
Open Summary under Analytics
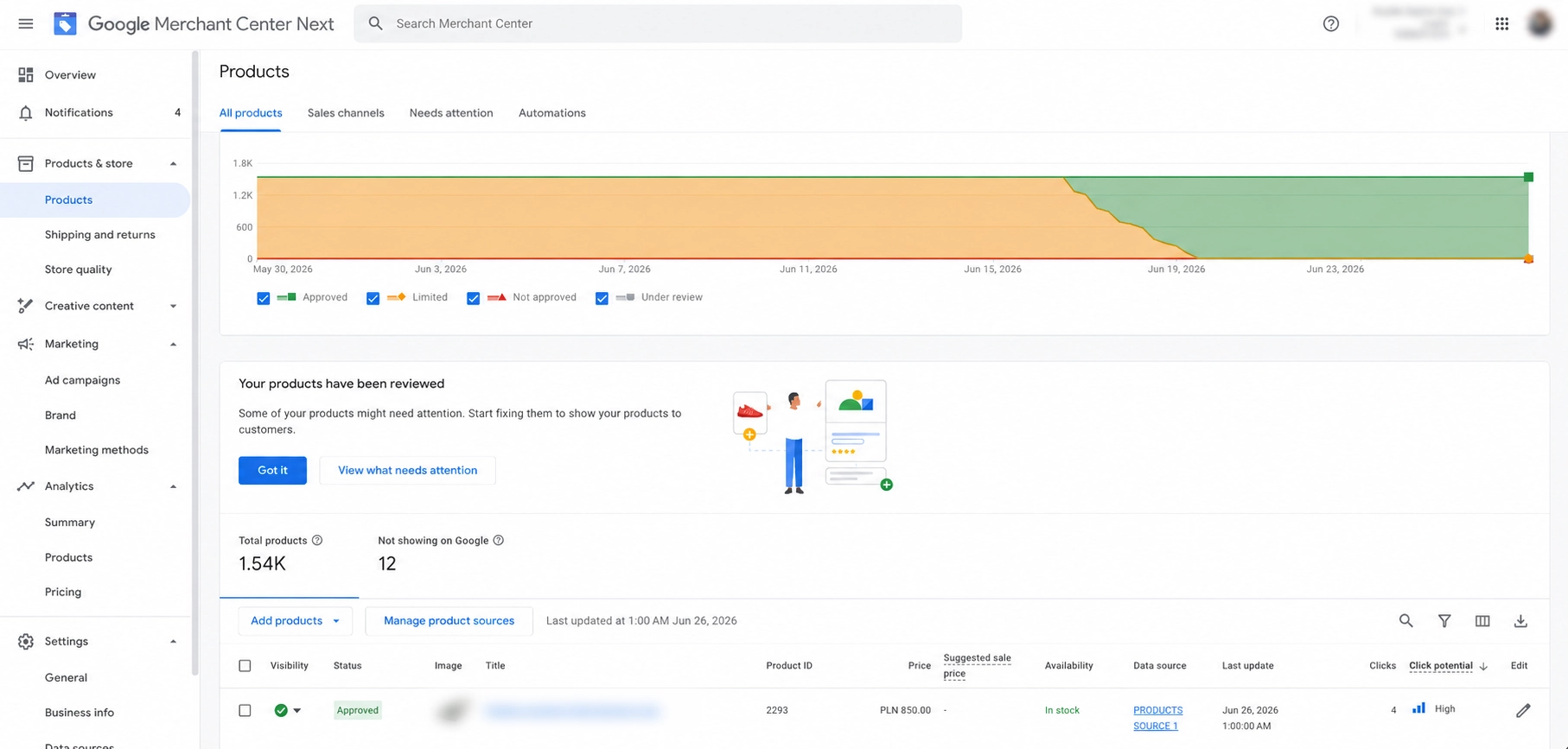click(x=70, y=523)
